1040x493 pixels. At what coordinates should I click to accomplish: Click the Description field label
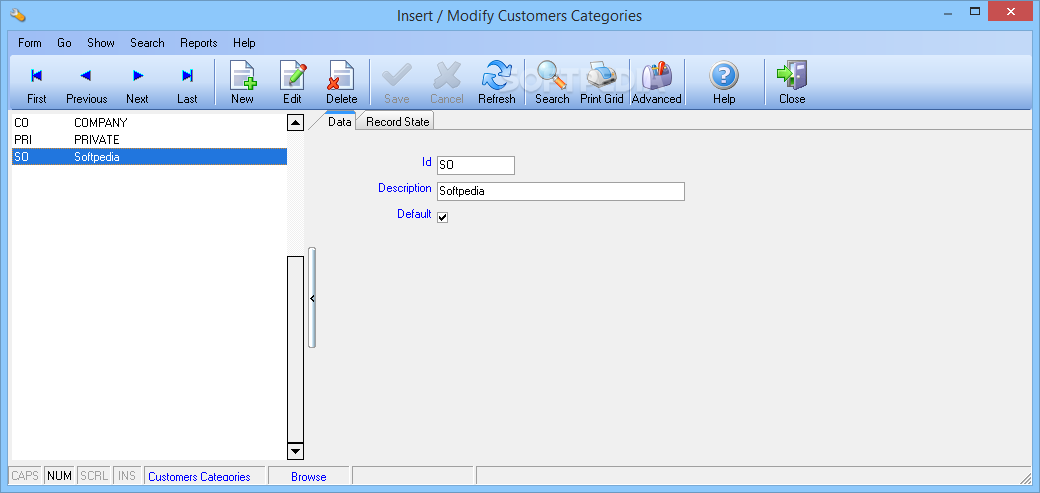[405, 188]
